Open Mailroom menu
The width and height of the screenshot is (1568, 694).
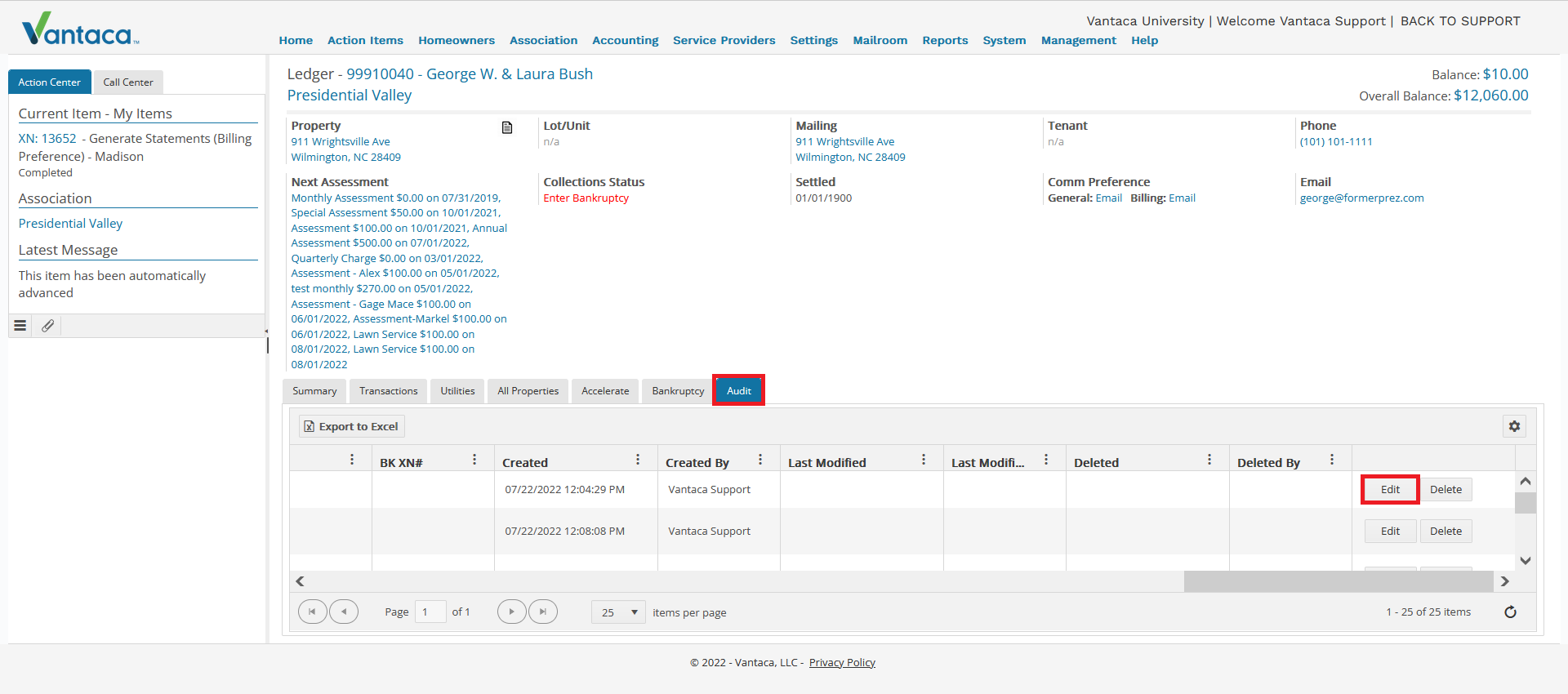coord(880,40)
